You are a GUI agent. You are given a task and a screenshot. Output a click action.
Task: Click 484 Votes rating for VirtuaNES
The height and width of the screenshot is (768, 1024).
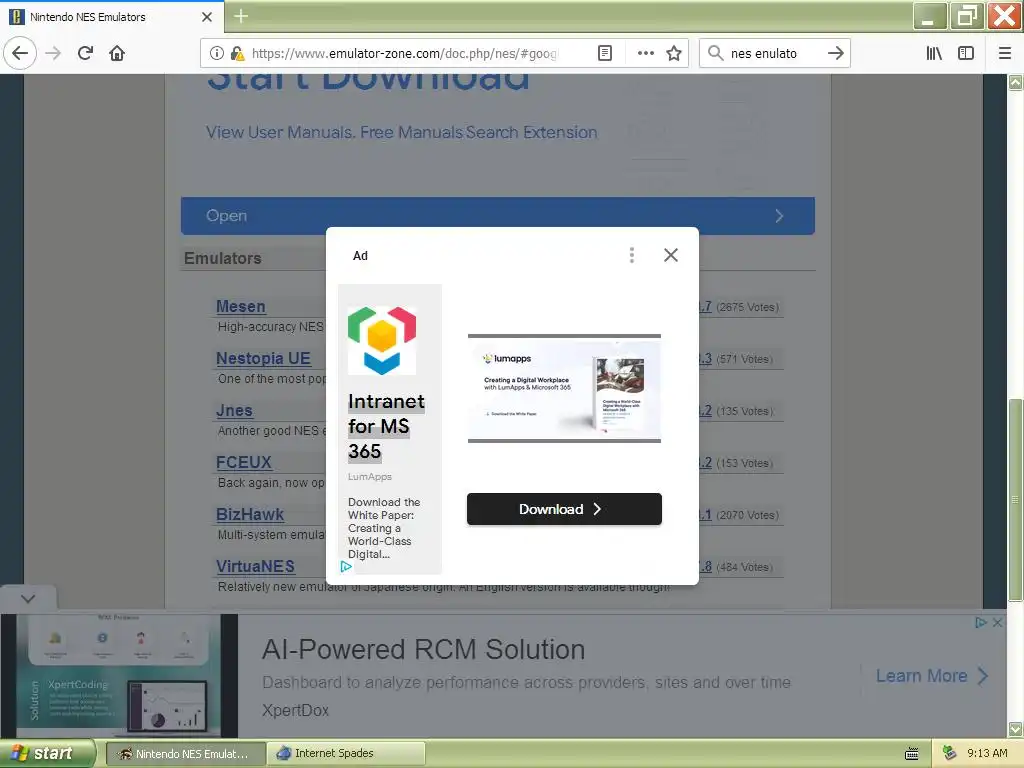pos(744,568)
